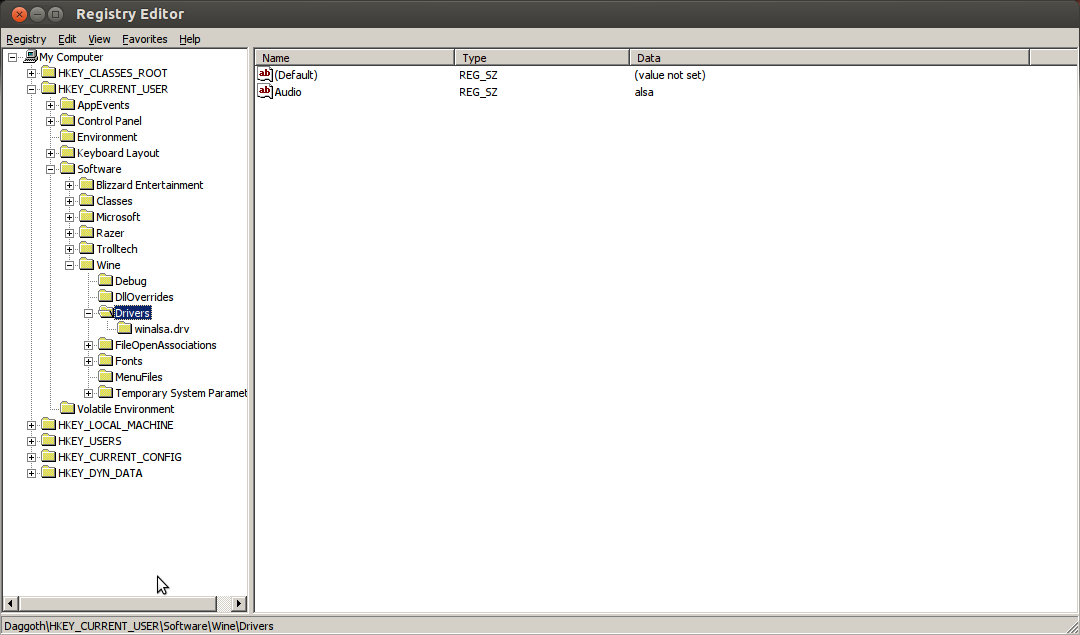1080x635 pixels.
Task: Expand the Classes key
Action: 70,201
